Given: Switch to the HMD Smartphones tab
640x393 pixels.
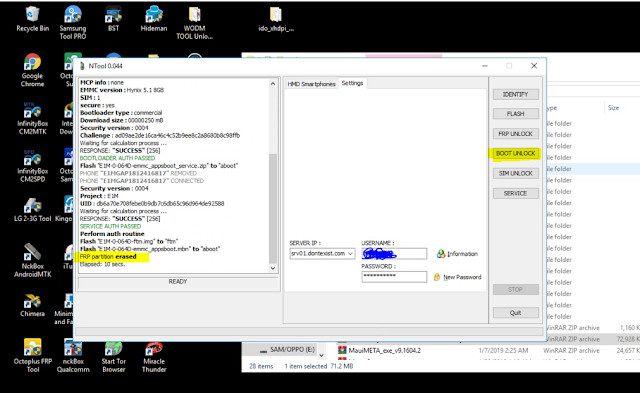Looking at the screenshot, I should (x=311, y=84).
